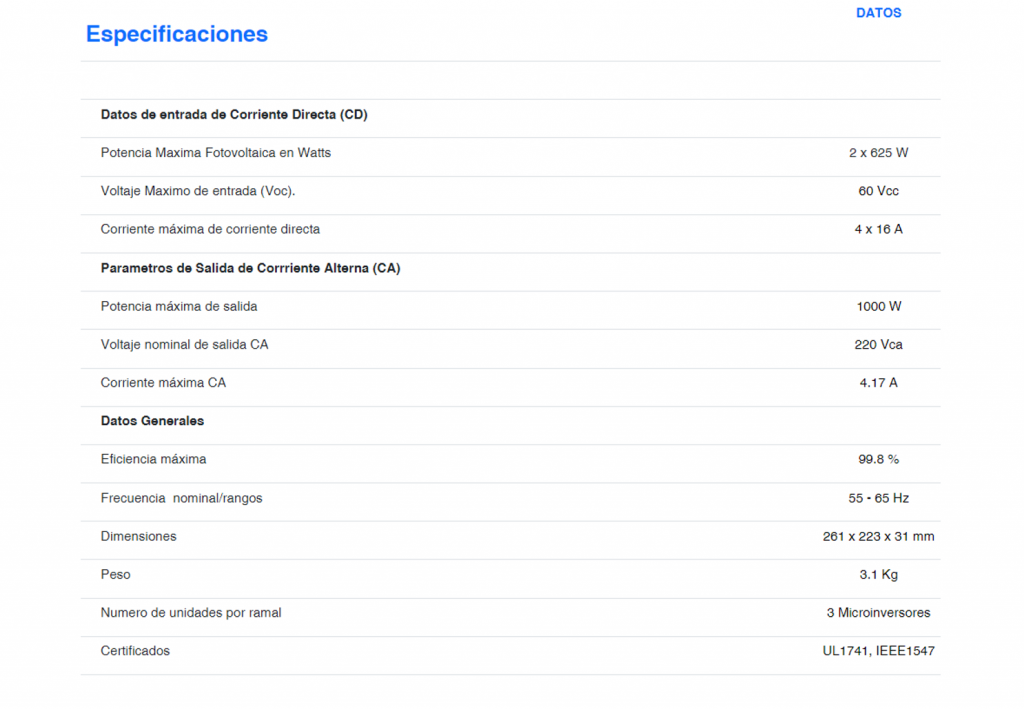Select the 60 Vcc value

pyautogui.click(x=878, y=191)
